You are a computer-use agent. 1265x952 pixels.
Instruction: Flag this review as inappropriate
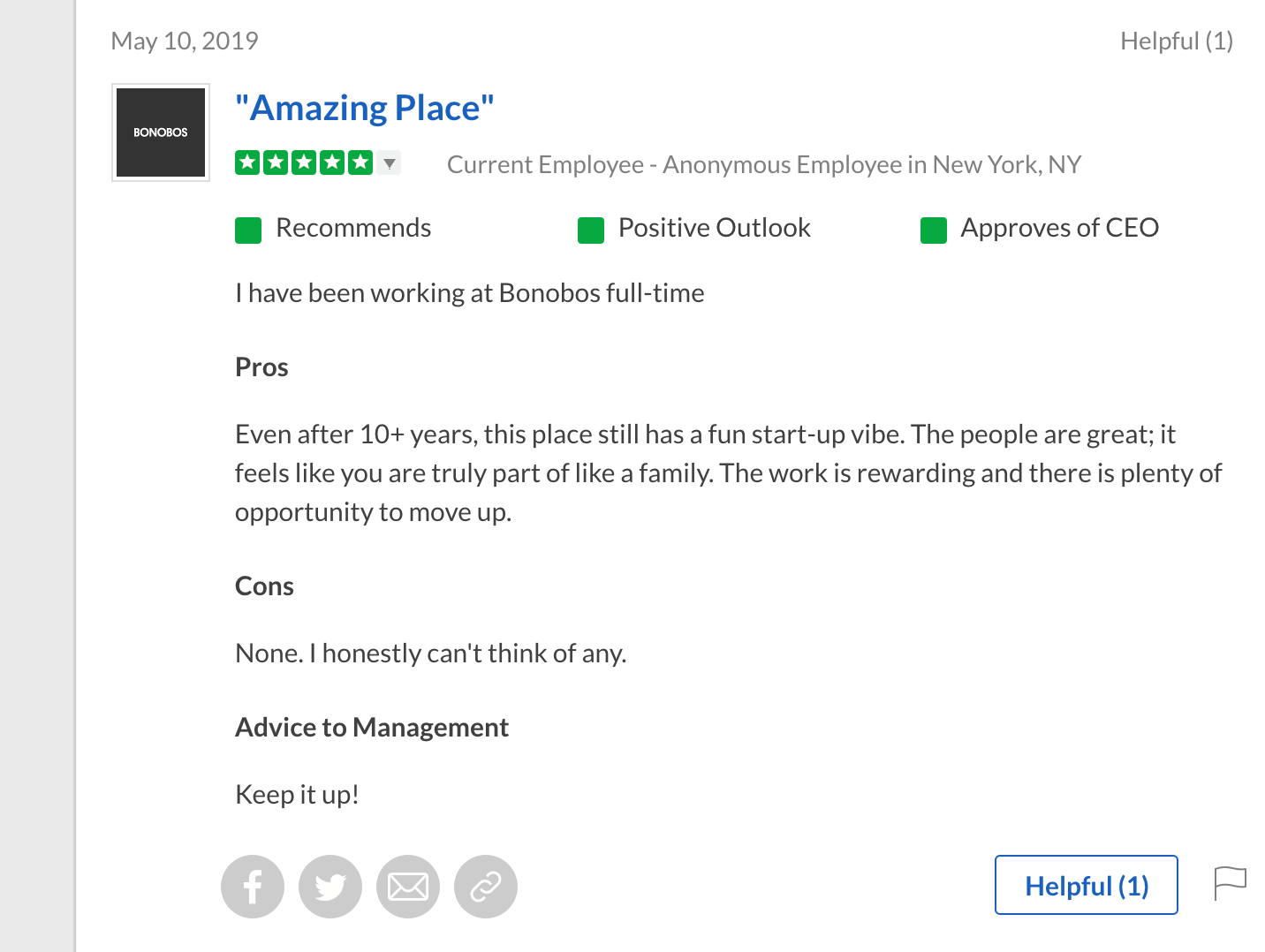(1230, 883)
